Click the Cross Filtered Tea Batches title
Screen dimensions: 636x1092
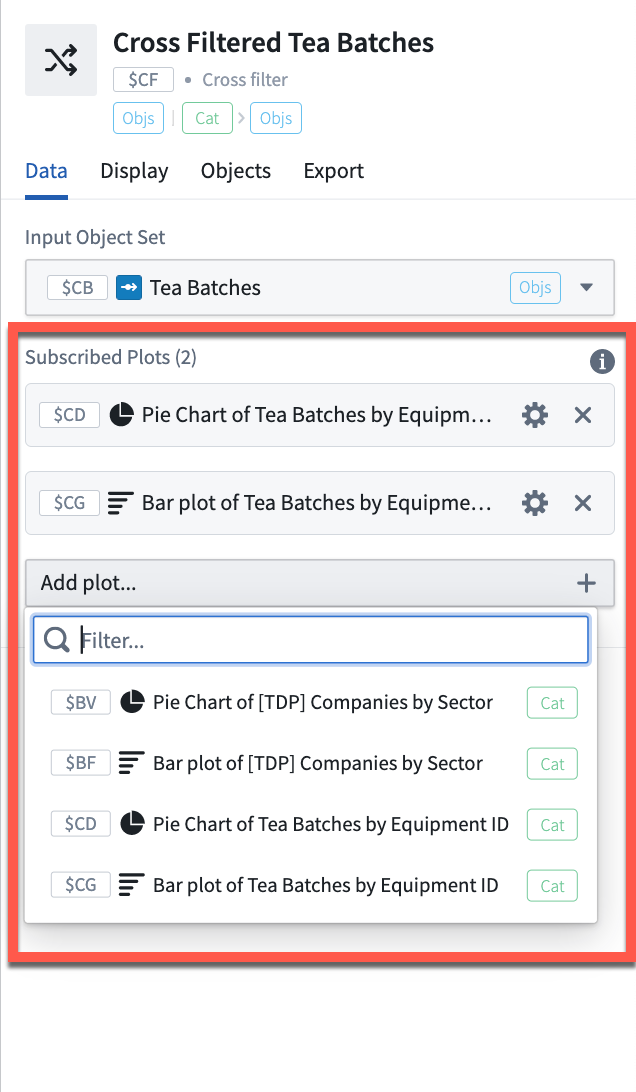pyautogui.click(x=274, y=42)
